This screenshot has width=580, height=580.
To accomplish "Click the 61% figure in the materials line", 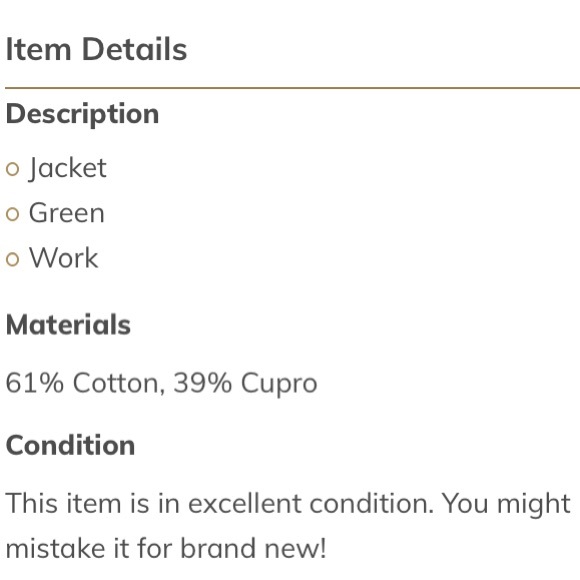I will (35, 383).
